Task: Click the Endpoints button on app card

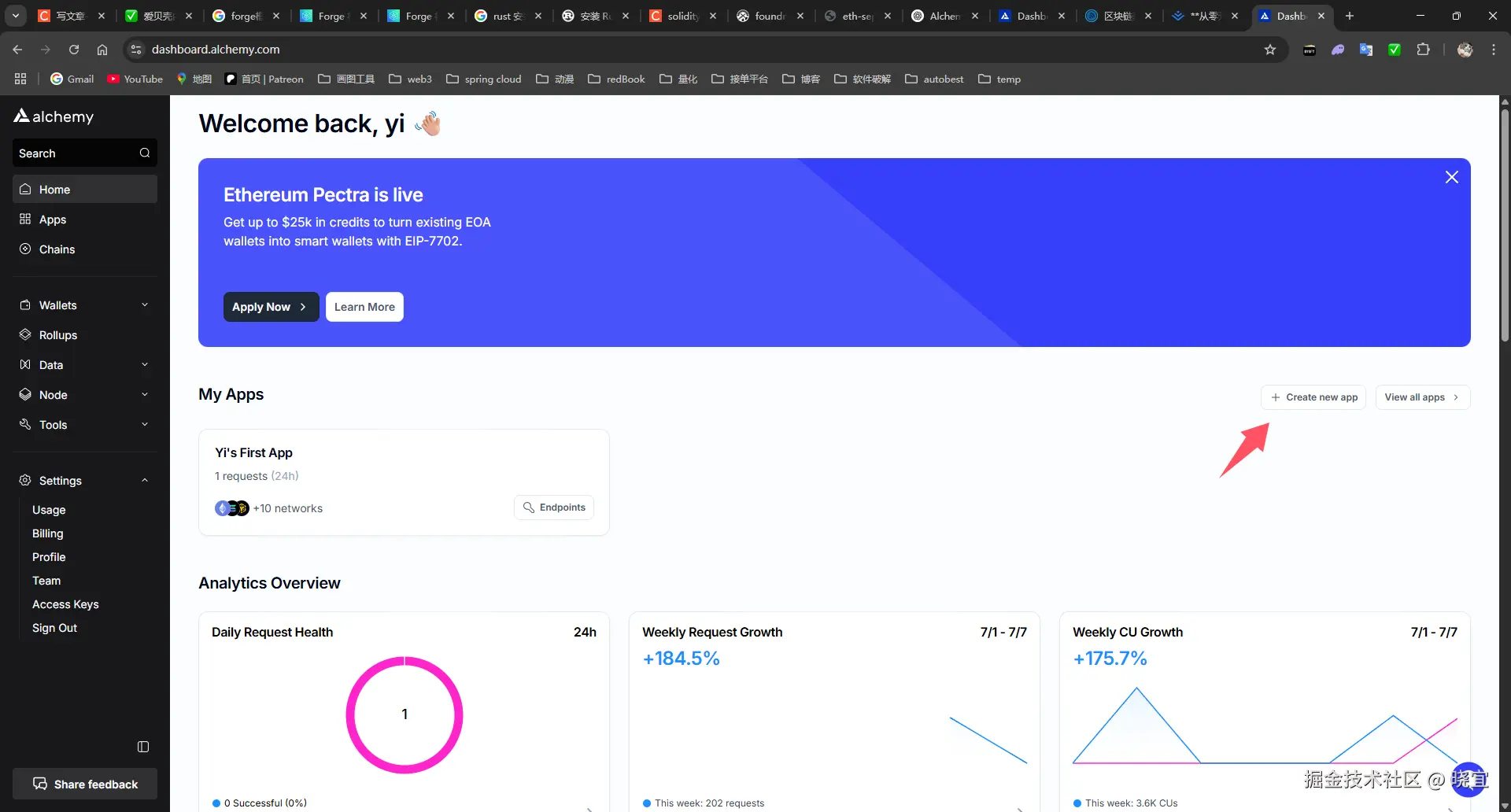Action: [554, 507]
